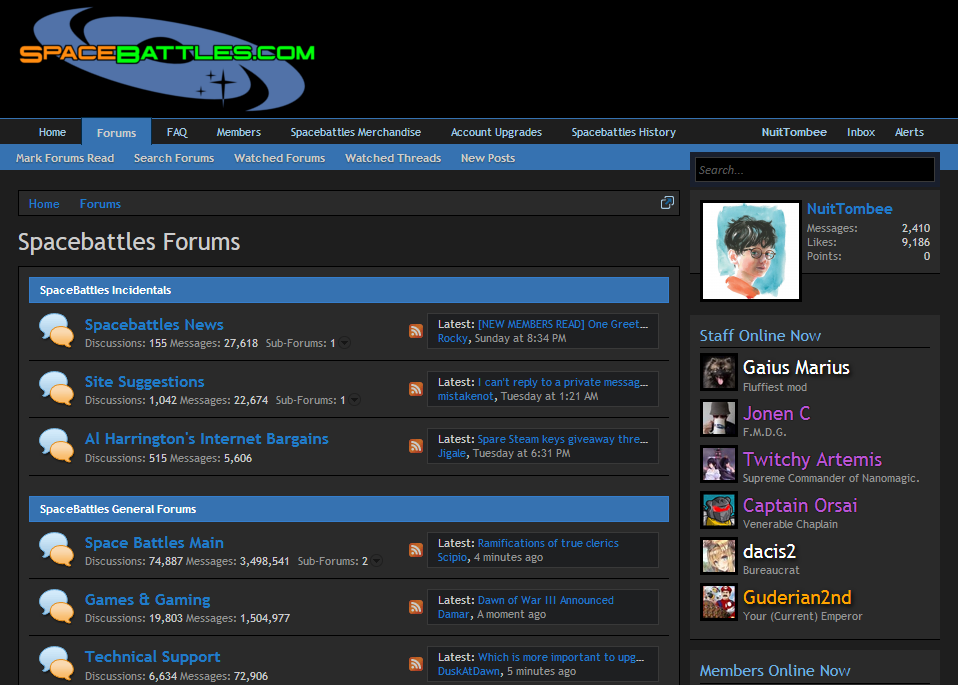Select the Forums navigation tab
The image size is (958, 685).
(116, 132)
